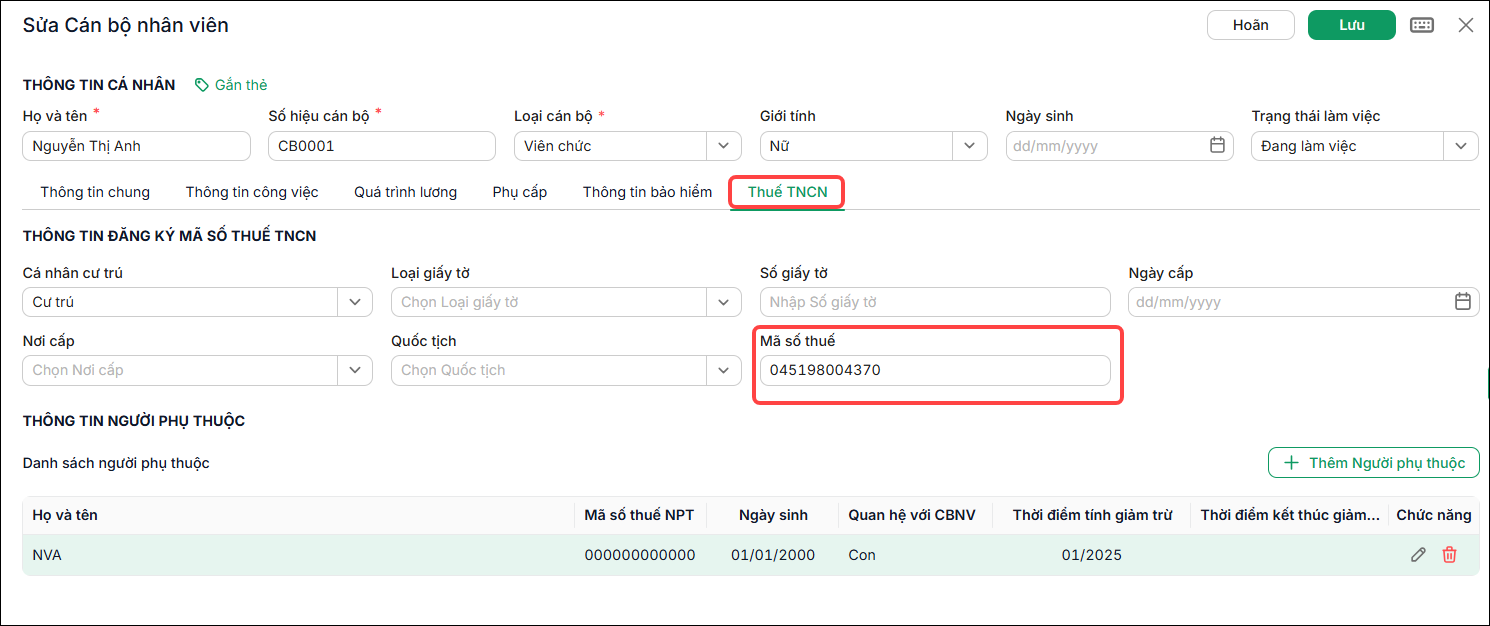This screenshot has height=626, width=1490.
Task: Click the Chức năng column header
Action: click(x=1434, y=515)
